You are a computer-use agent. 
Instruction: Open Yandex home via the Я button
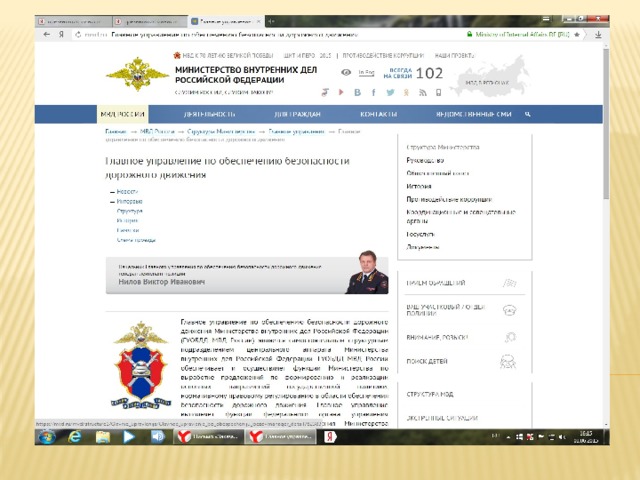tap(61, 35)
